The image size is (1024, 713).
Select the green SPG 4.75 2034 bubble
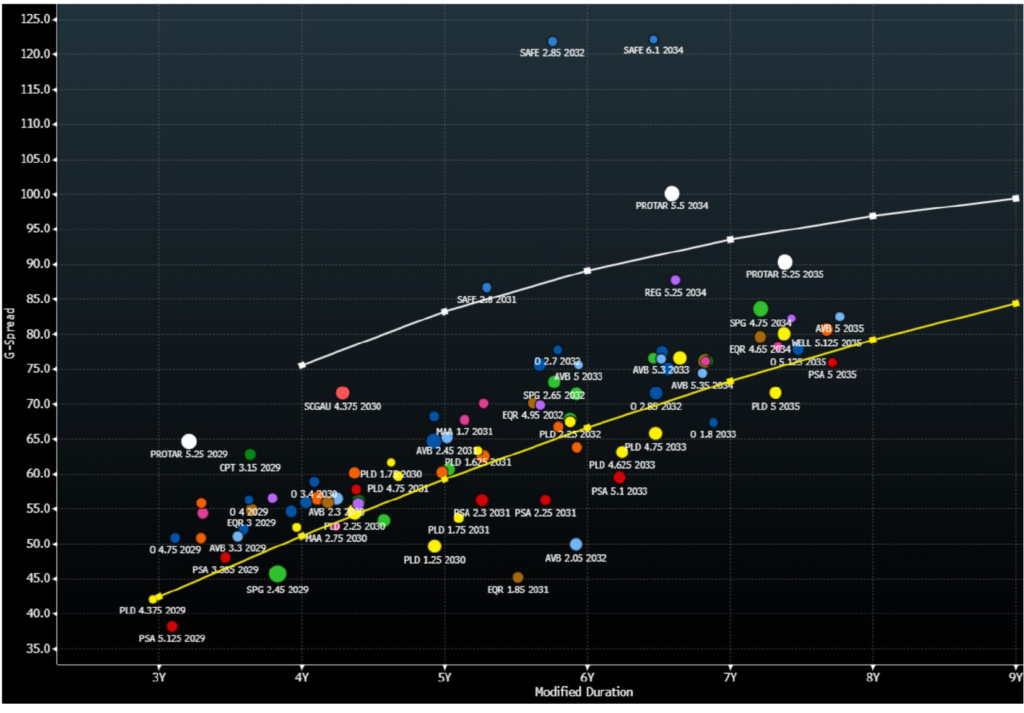(761, 309)
